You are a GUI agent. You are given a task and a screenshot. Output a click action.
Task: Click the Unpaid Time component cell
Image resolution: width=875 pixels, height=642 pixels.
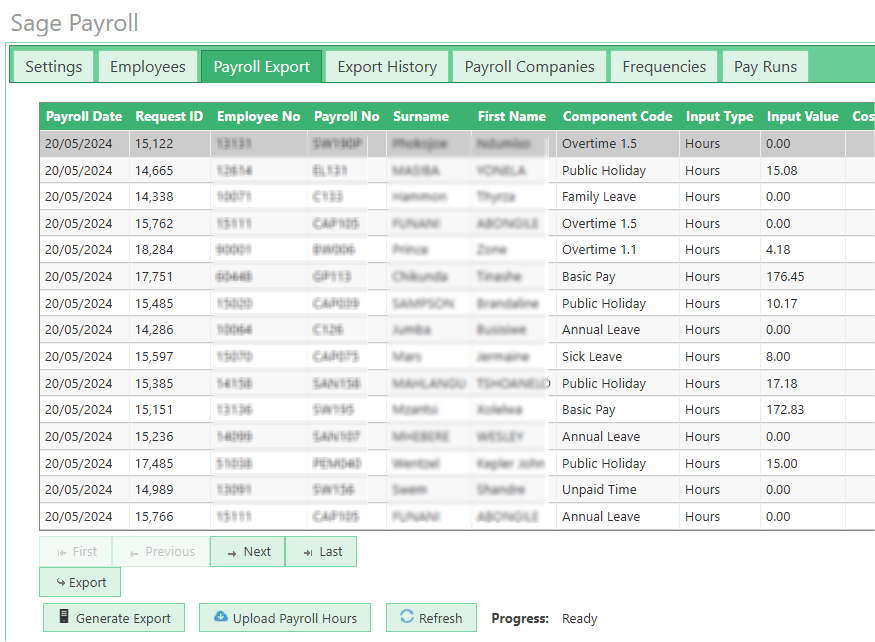point(617,490)
